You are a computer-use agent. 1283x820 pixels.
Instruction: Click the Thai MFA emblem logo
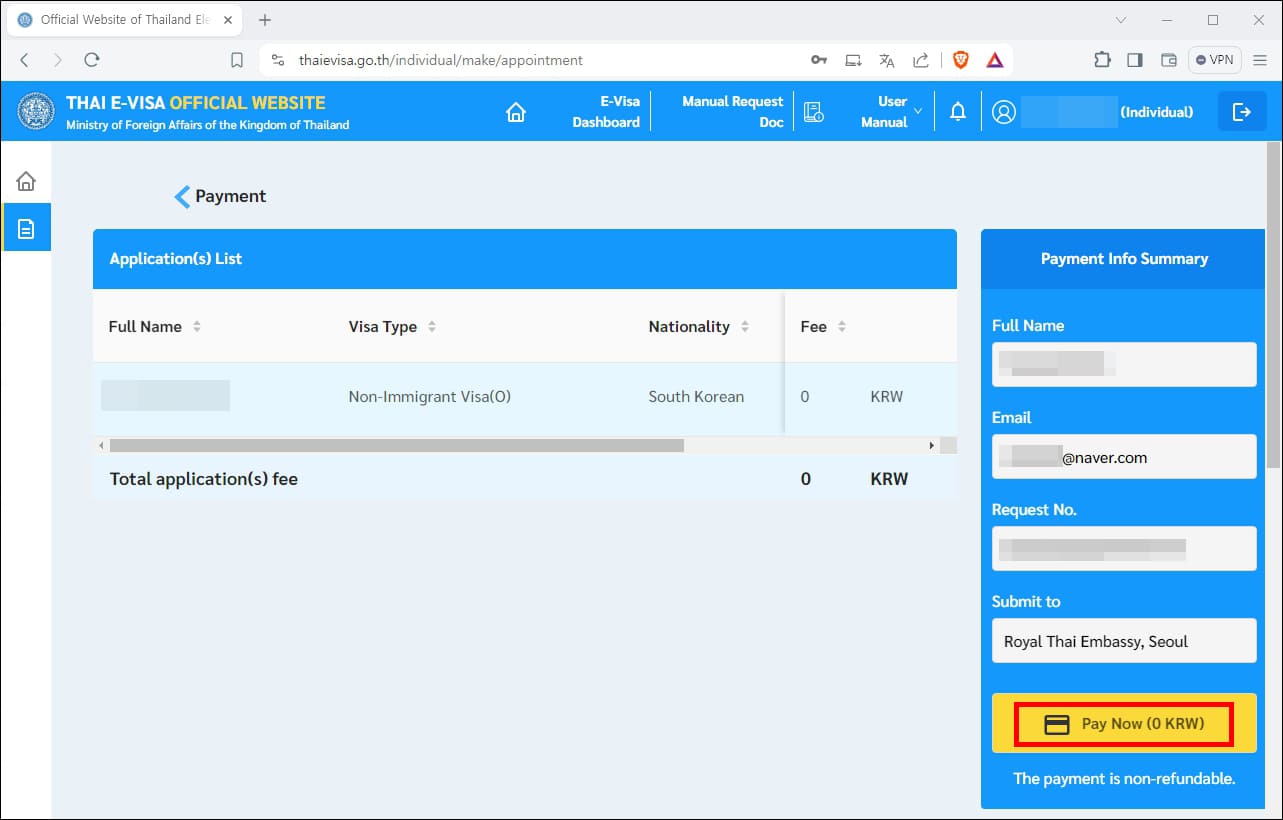36,111
